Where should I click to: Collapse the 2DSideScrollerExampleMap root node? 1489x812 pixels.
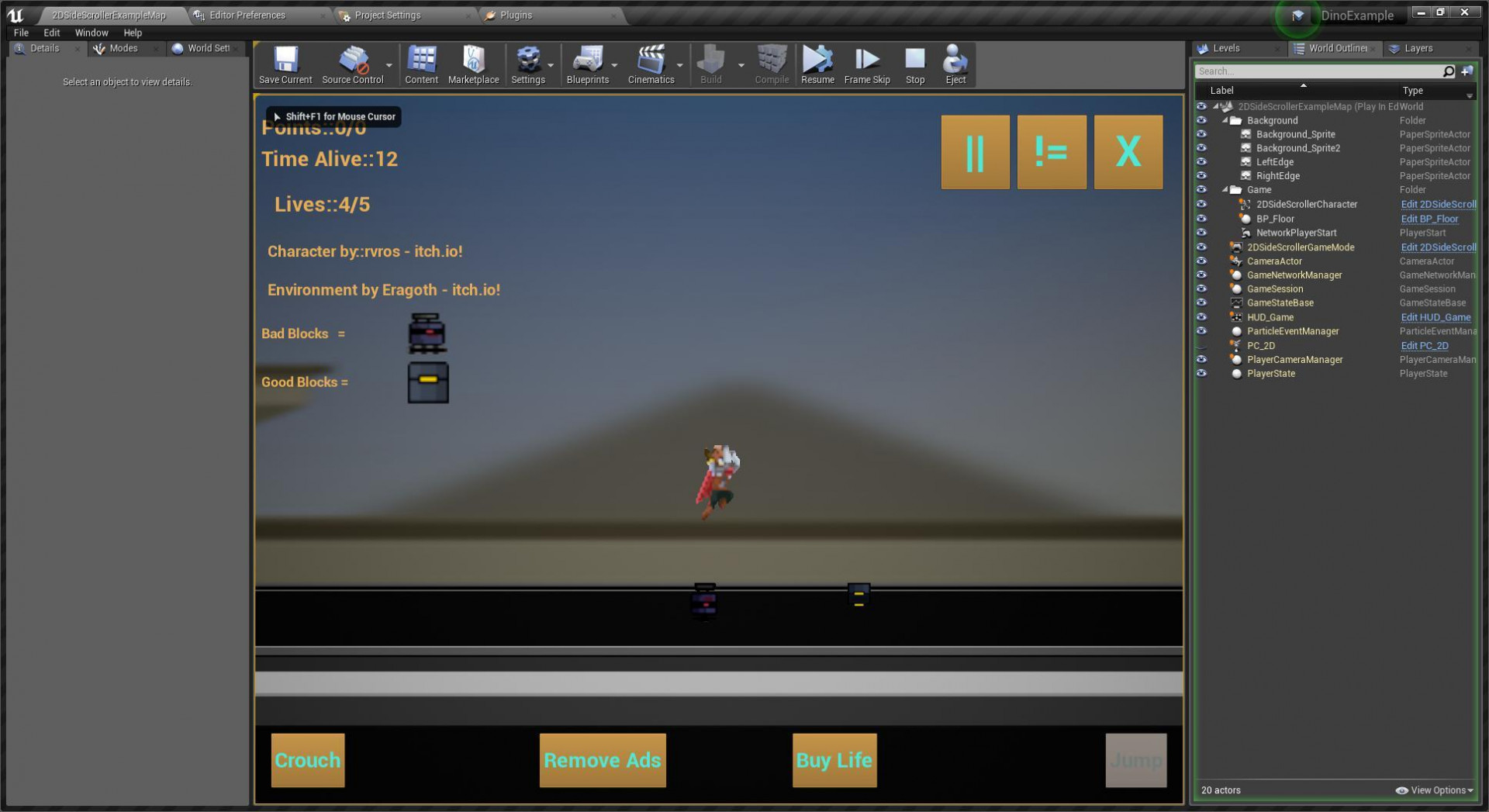point(1216,107)
